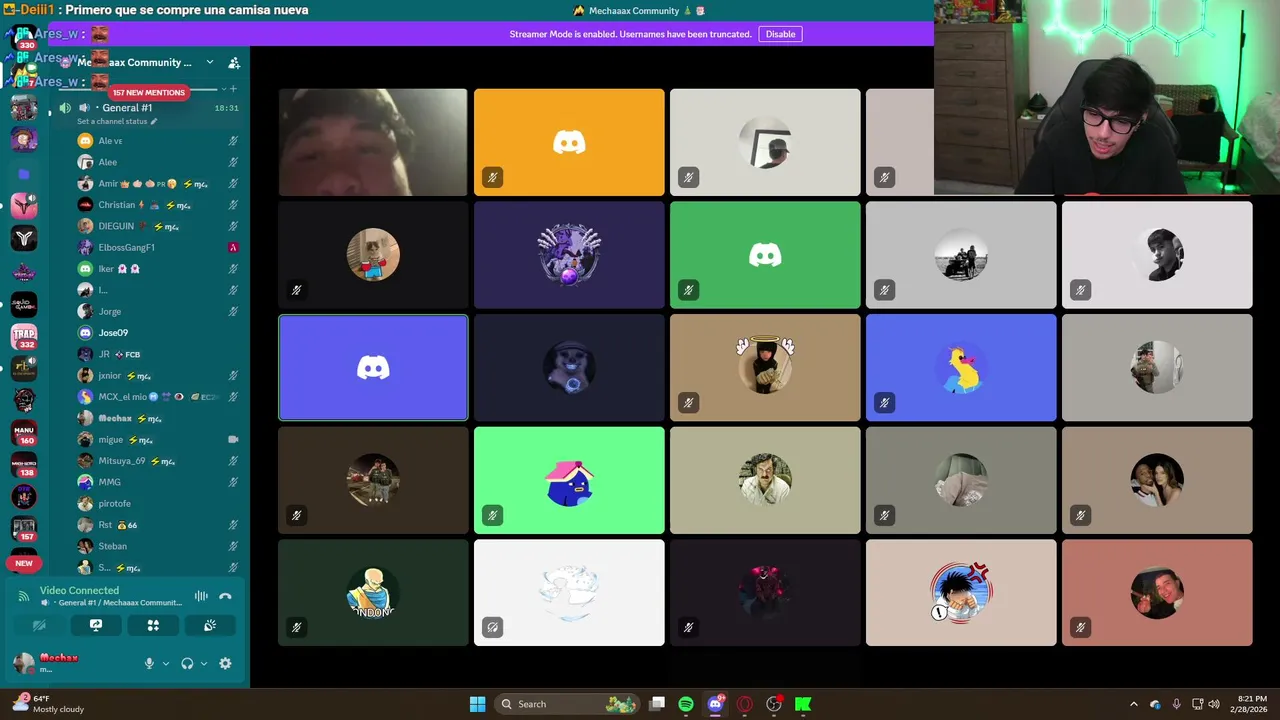This screenshot has width=1280, height=720.
Task: Click the mute indicator on Christian's row
Action: tap(233, 205)
